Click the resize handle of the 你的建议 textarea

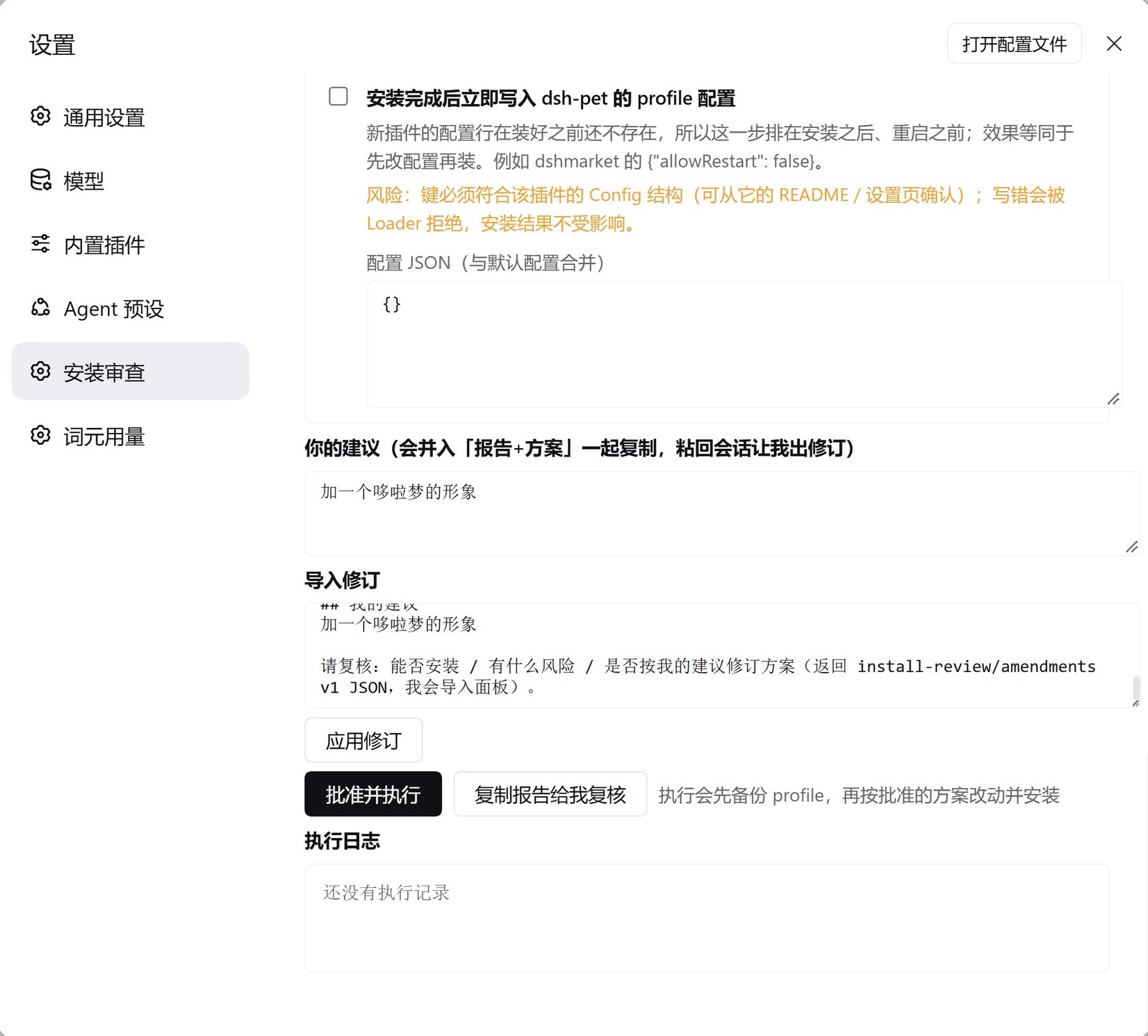click(x=1132, y=547)
